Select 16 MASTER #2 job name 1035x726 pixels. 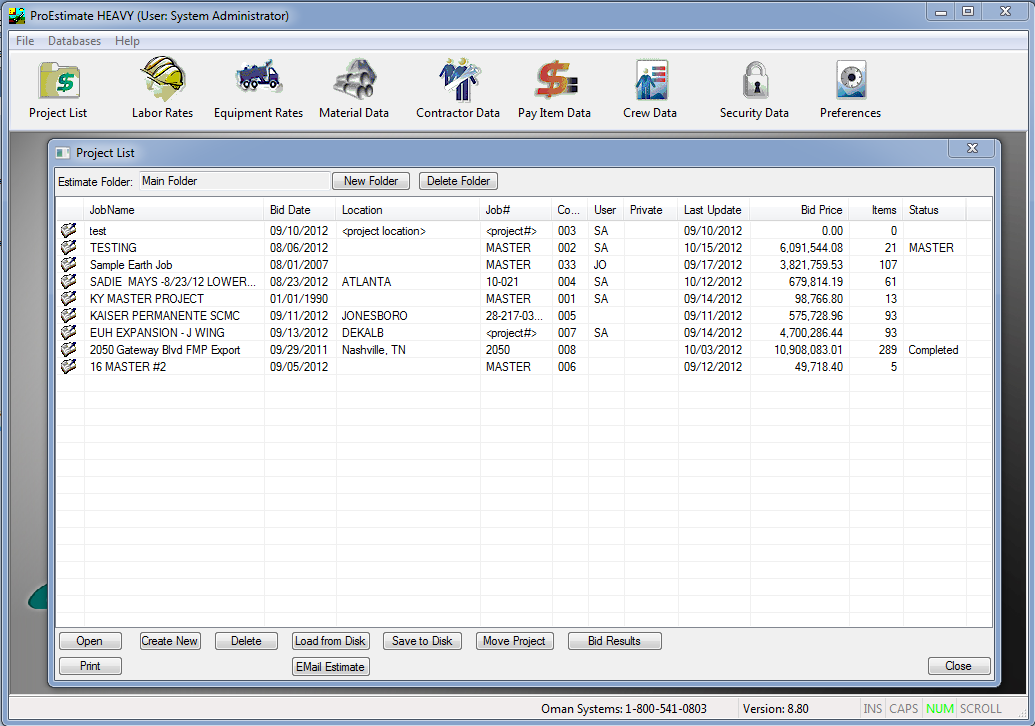point(128,366)
